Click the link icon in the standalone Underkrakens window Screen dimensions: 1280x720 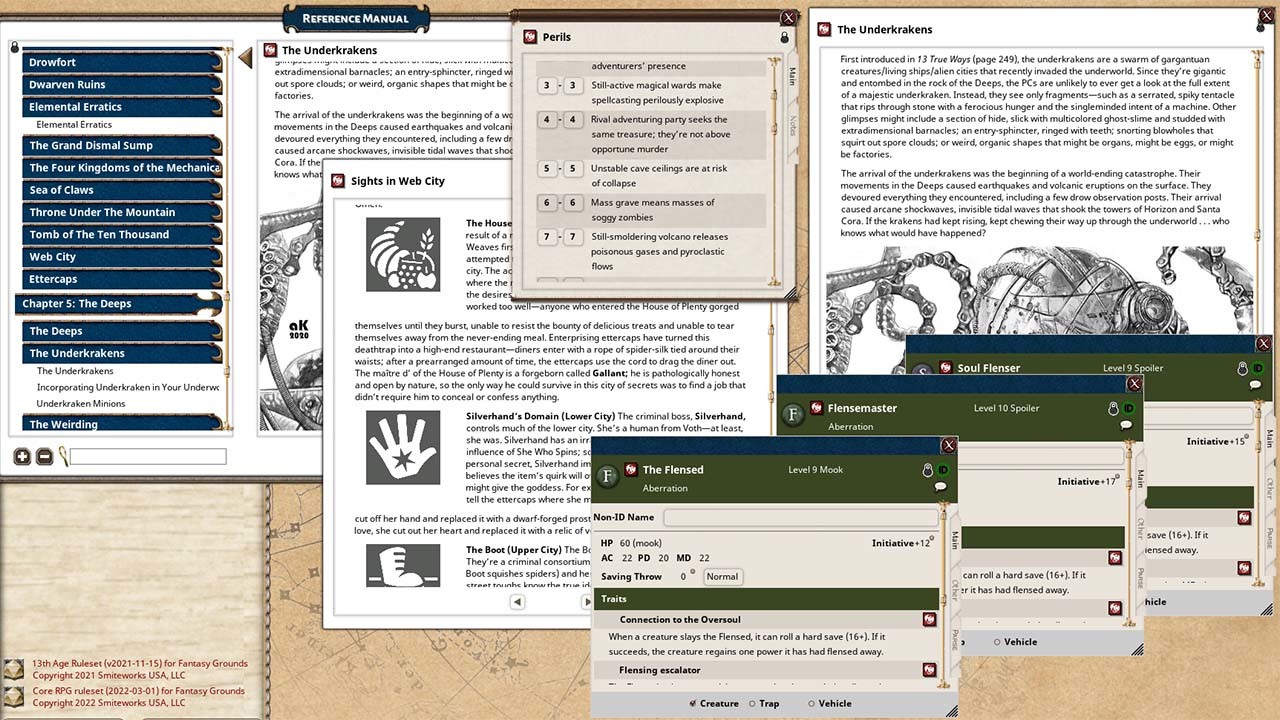point(823,29)
